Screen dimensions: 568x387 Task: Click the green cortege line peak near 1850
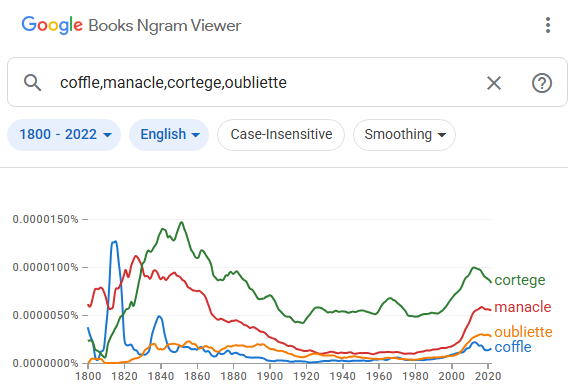pos(181,222)
